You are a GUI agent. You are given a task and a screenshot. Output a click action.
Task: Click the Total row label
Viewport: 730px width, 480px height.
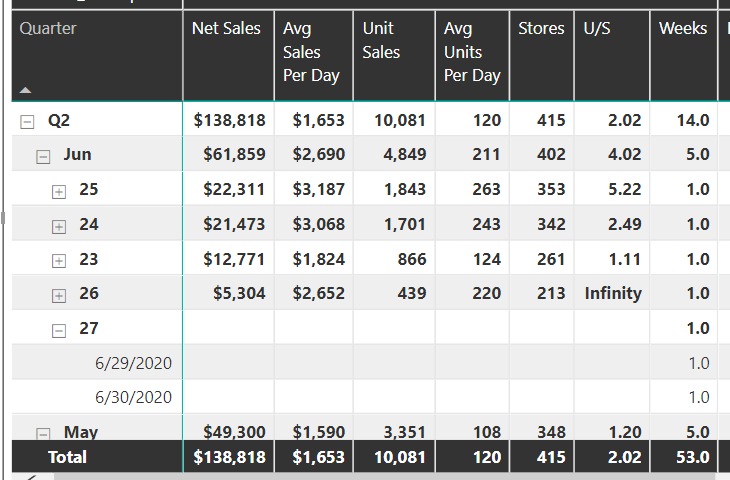click(68, 457)
